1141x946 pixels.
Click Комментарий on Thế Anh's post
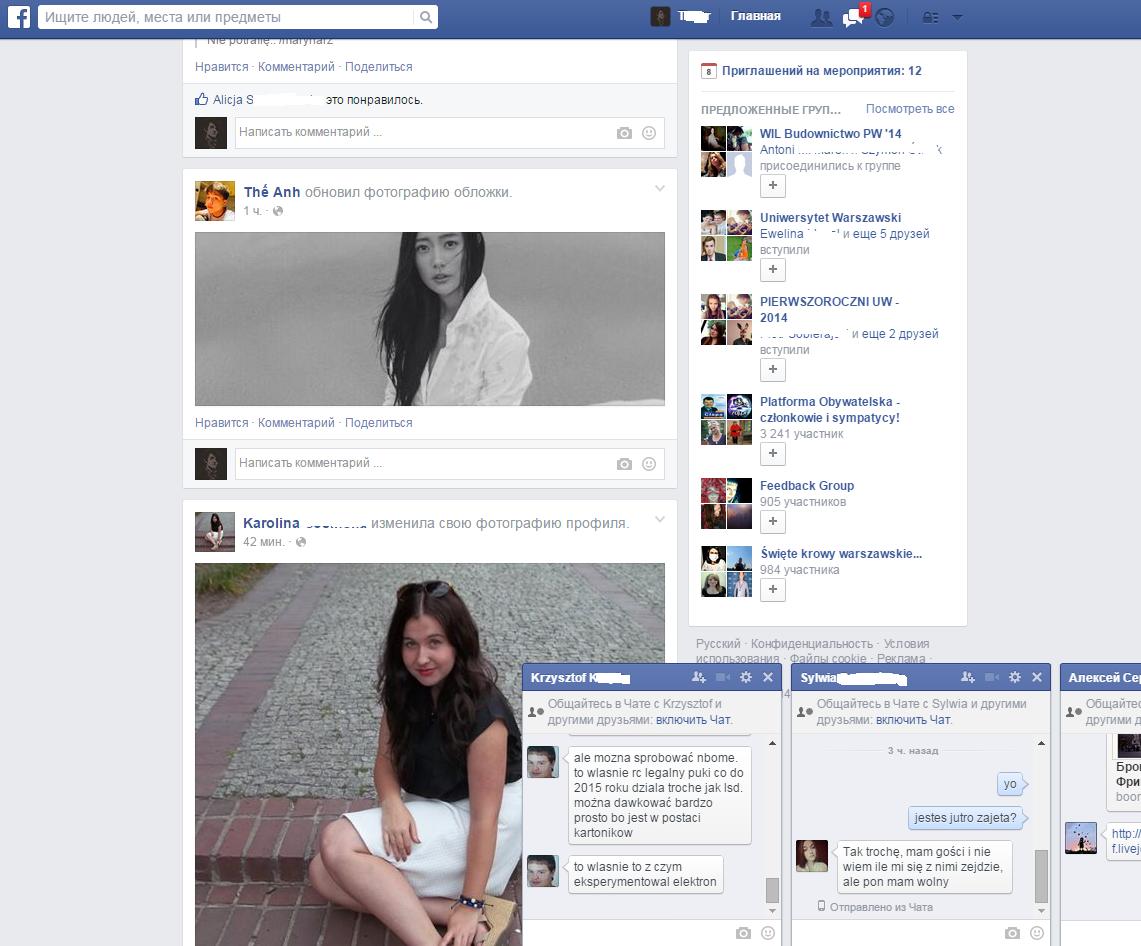pyautogui.click(x=296, y=423)
